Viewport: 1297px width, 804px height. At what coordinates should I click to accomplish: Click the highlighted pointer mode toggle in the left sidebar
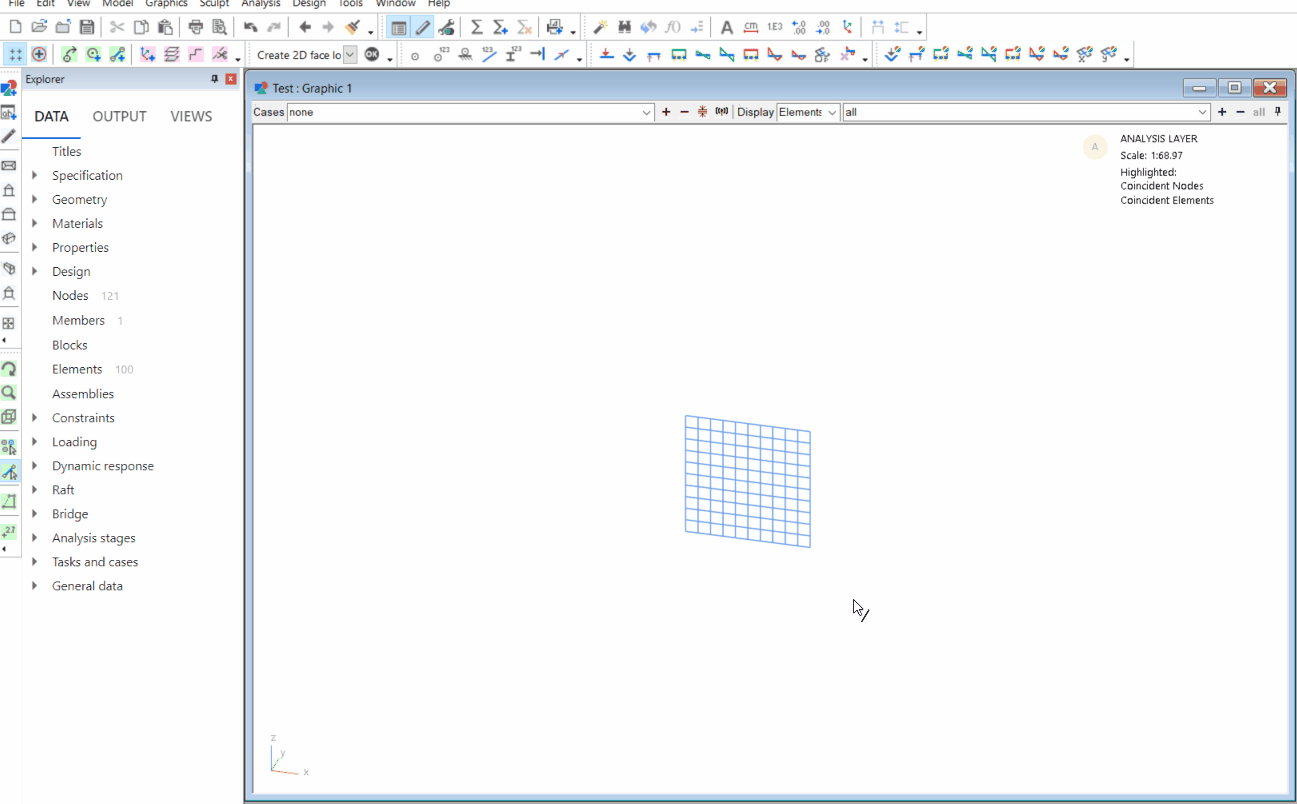9,468
